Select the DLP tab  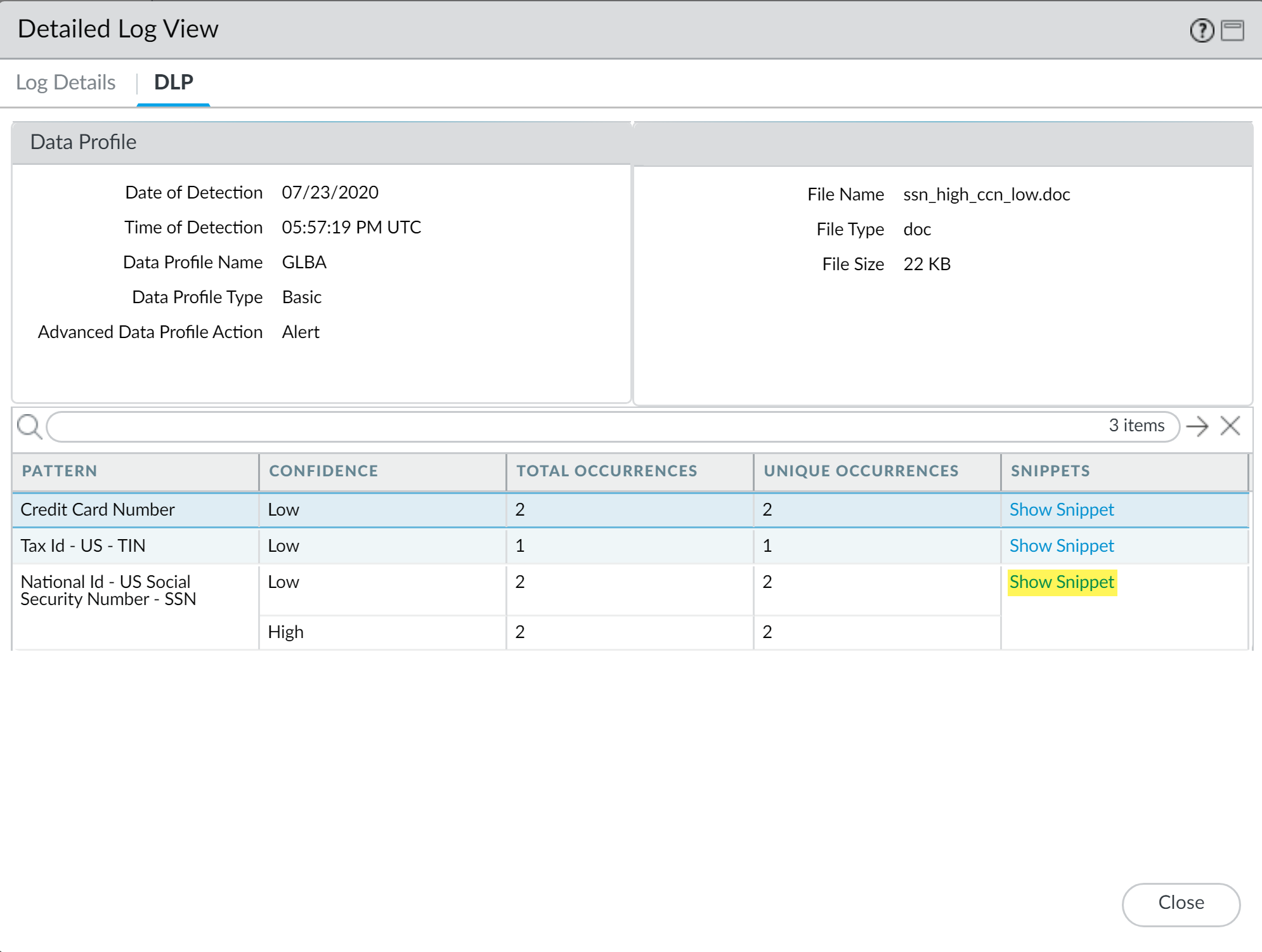(173, 82)
